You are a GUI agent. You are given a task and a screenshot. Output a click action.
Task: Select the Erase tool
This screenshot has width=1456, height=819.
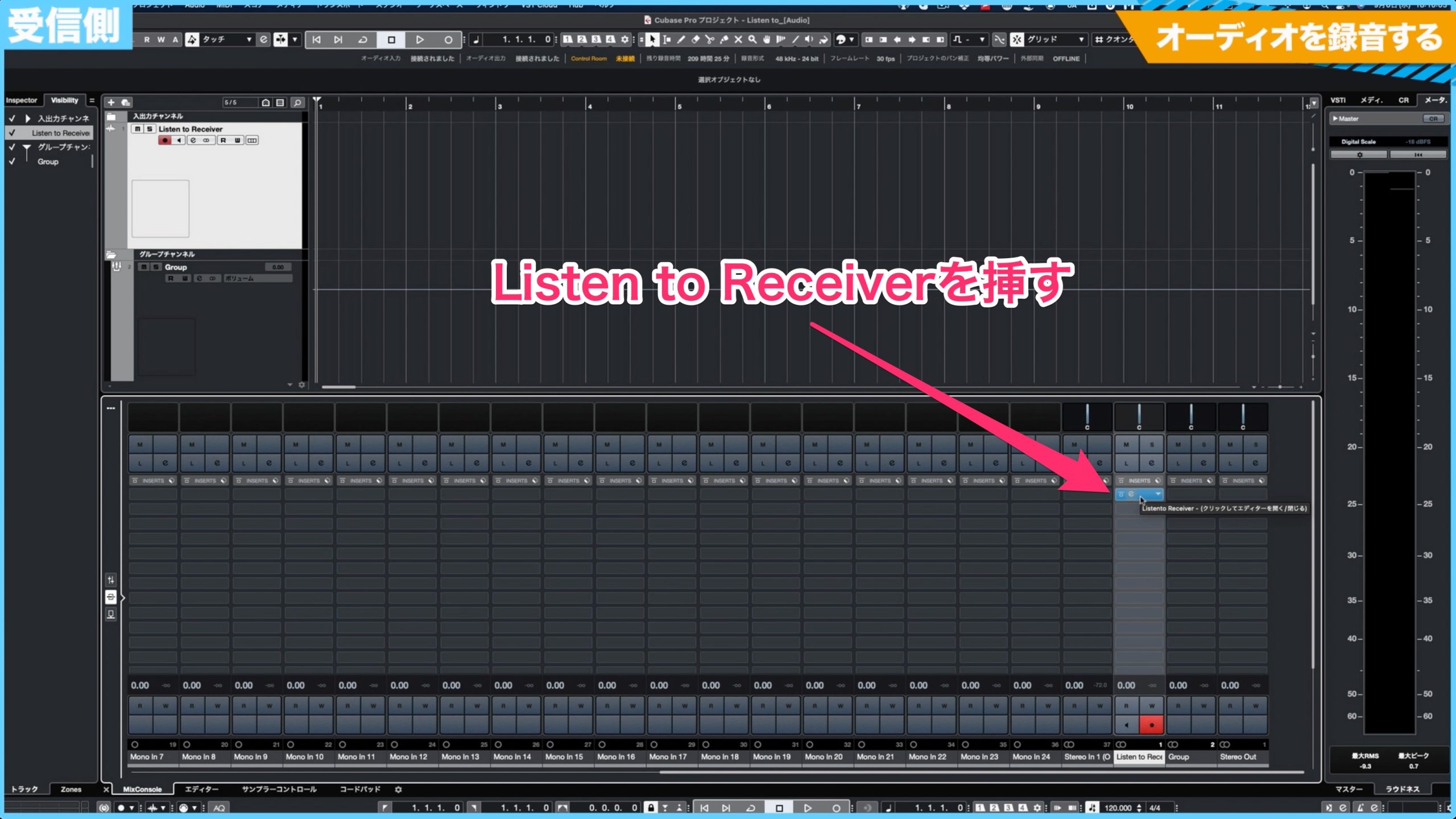pyautogui.click(x=695, y=39)
